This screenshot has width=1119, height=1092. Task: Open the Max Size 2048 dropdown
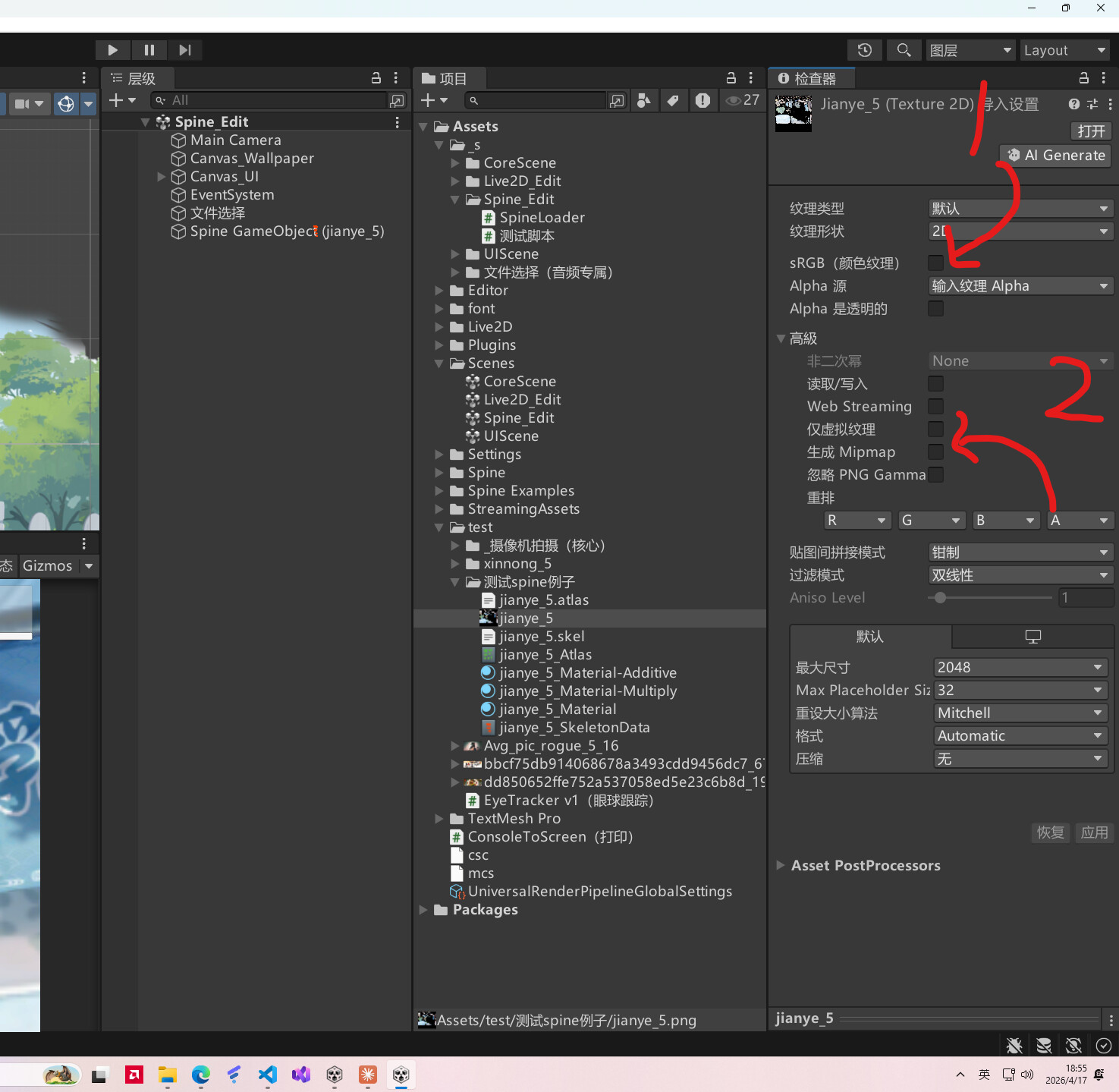click(x=1020, y=667)
